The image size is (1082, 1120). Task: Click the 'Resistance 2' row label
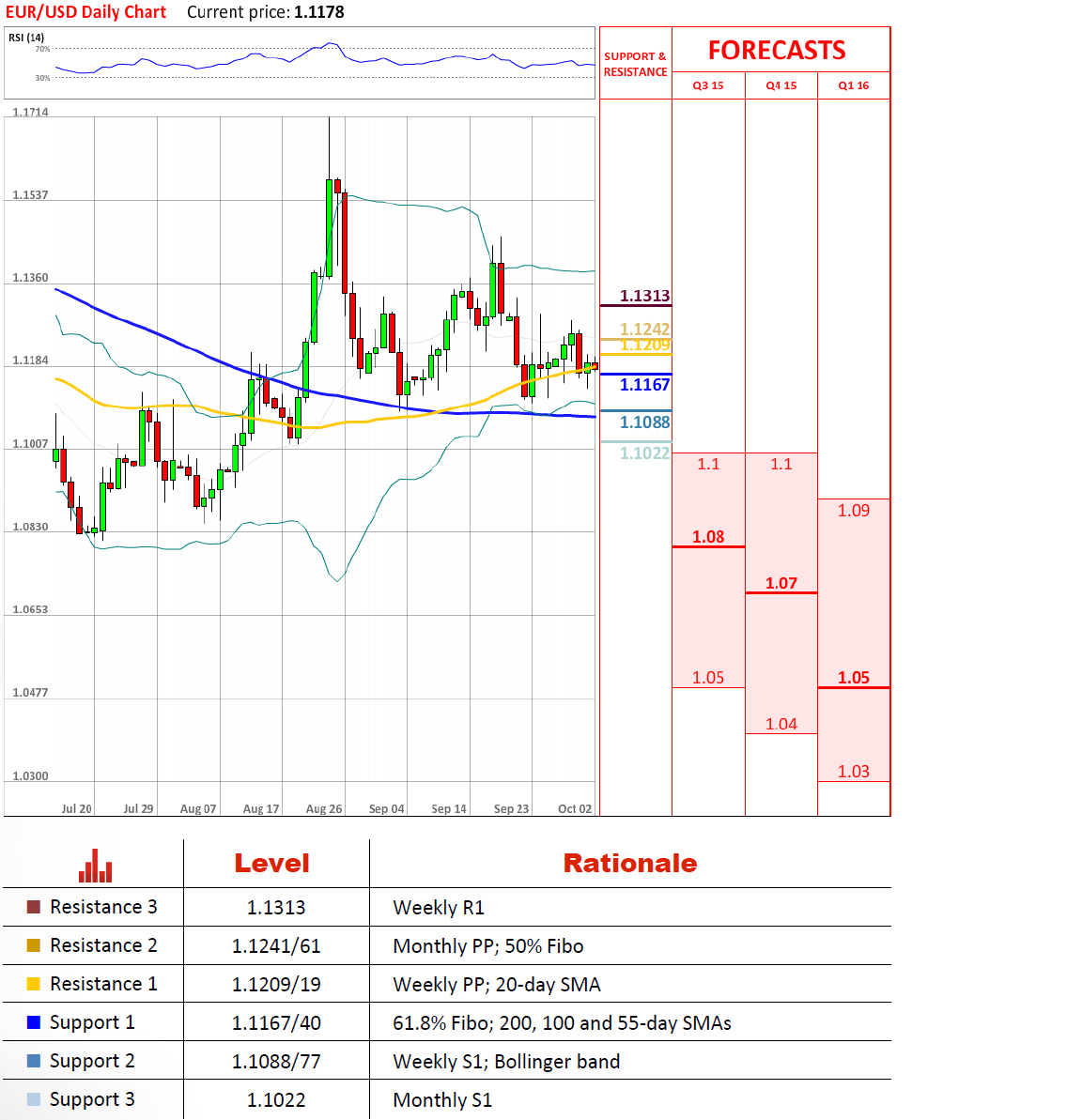103,945
